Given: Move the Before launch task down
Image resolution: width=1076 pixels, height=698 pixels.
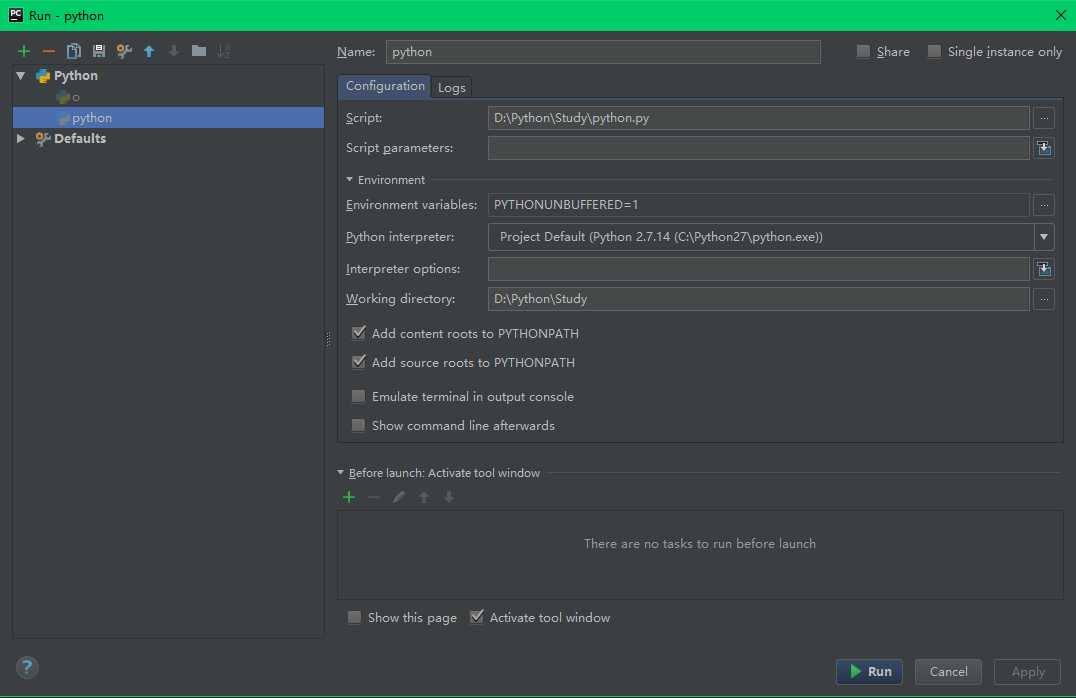Looking at the screenshot, I should [x=449, y=497].
